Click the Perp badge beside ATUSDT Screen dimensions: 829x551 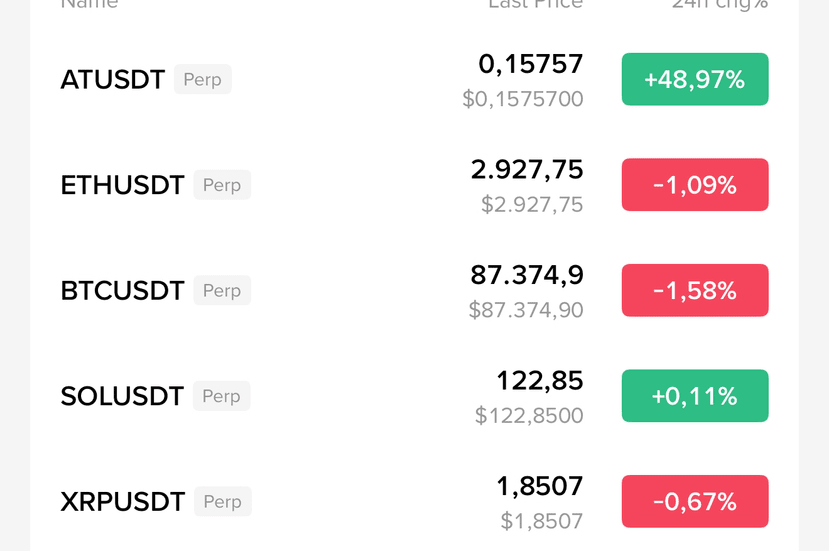coord(202,80)
